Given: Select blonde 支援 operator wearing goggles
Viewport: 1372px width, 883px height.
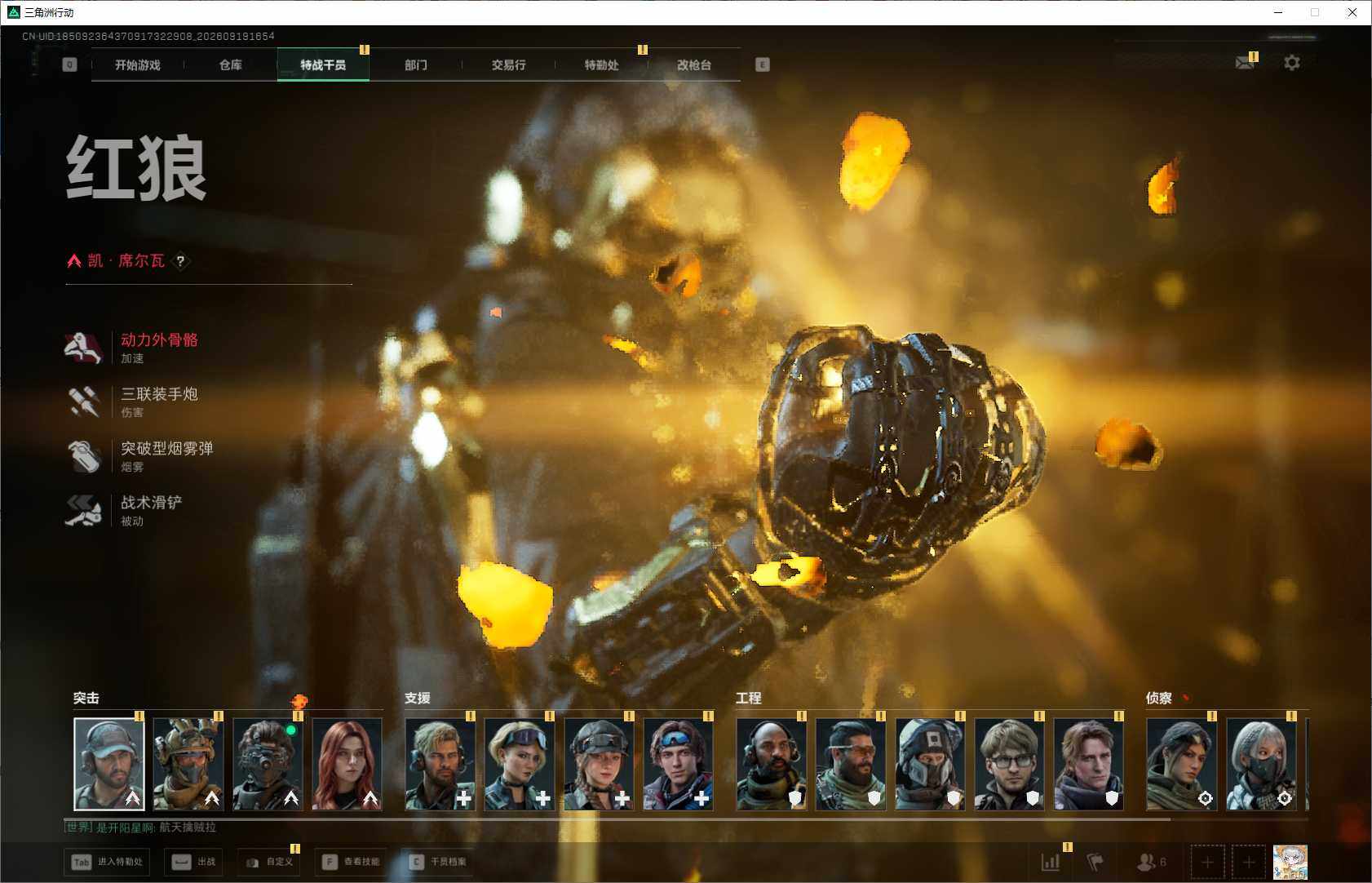Looking at the screenshot, I should click(x=520, y=764).
